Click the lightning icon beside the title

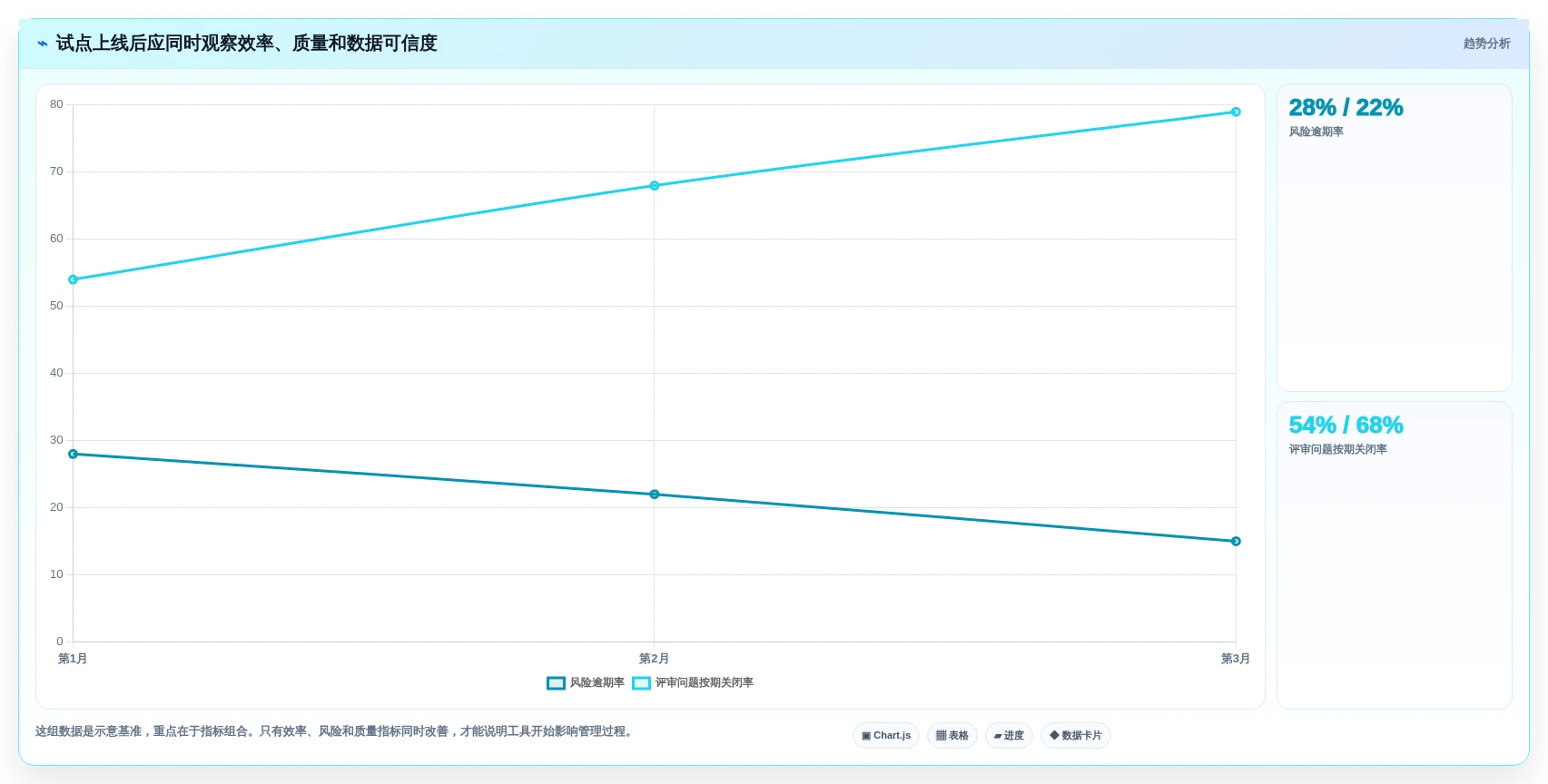[x=43, y=44]
